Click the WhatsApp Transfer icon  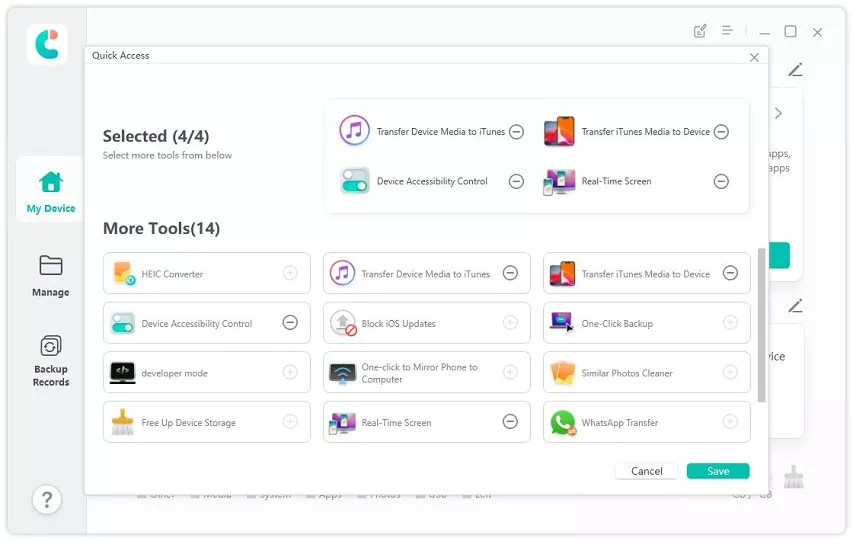click(563, 423)
